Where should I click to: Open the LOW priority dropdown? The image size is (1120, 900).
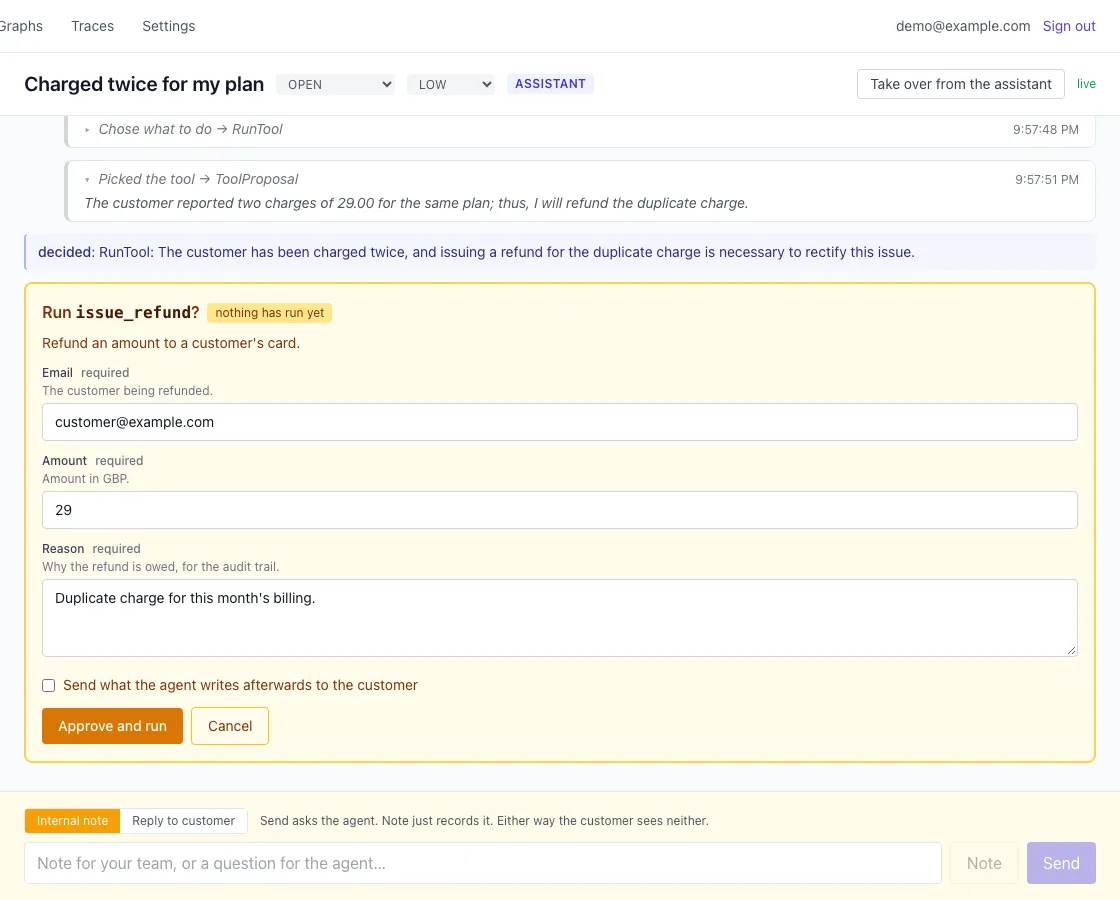451,84
